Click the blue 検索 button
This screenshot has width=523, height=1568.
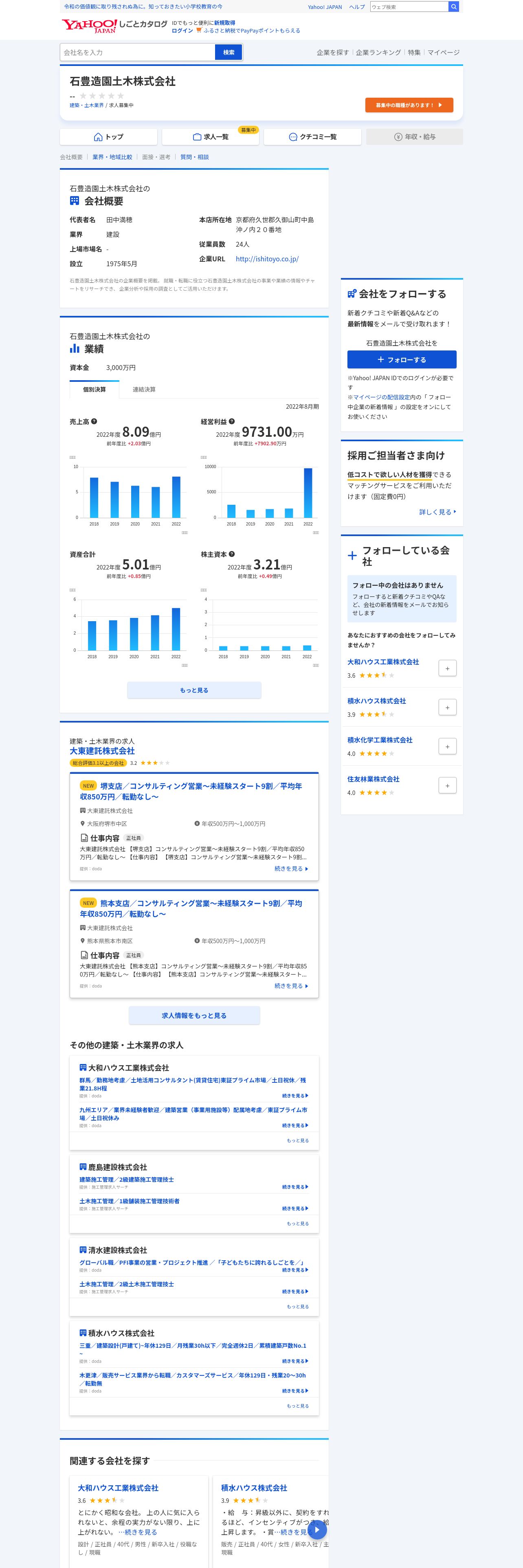[x=229, y=53]
